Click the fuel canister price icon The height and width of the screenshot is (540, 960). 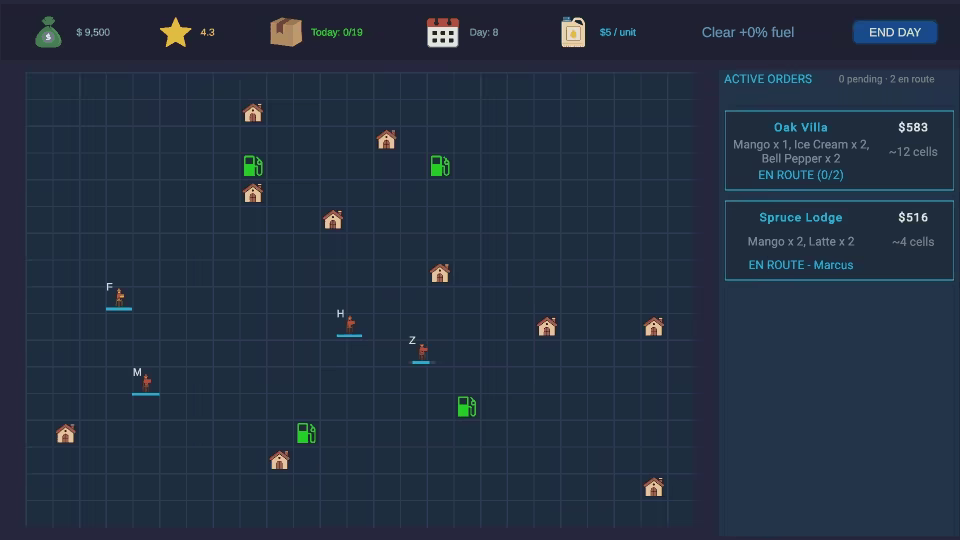(x=573, y=32)
